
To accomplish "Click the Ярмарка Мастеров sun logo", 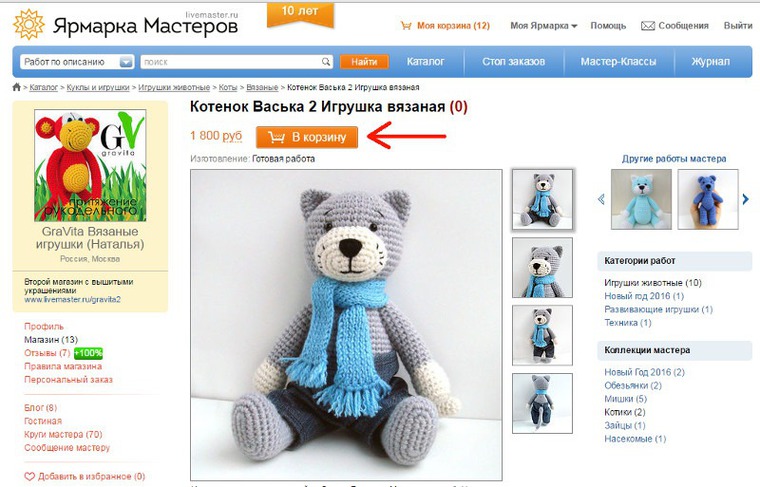I will point(29,24).
